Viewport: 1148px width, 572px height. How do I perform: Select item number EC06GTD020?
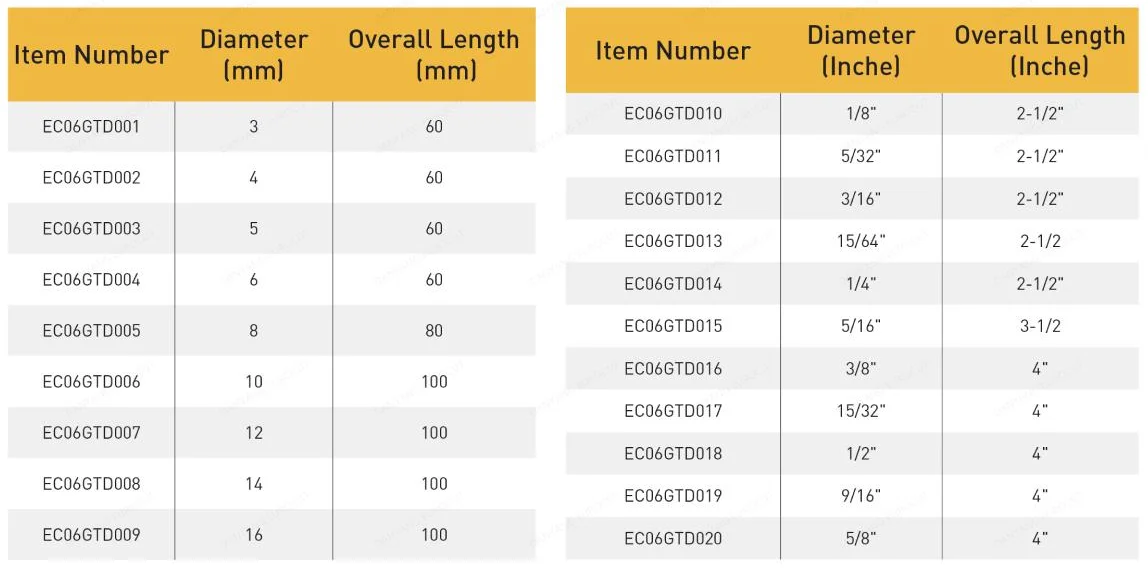(x=673, y=538)
